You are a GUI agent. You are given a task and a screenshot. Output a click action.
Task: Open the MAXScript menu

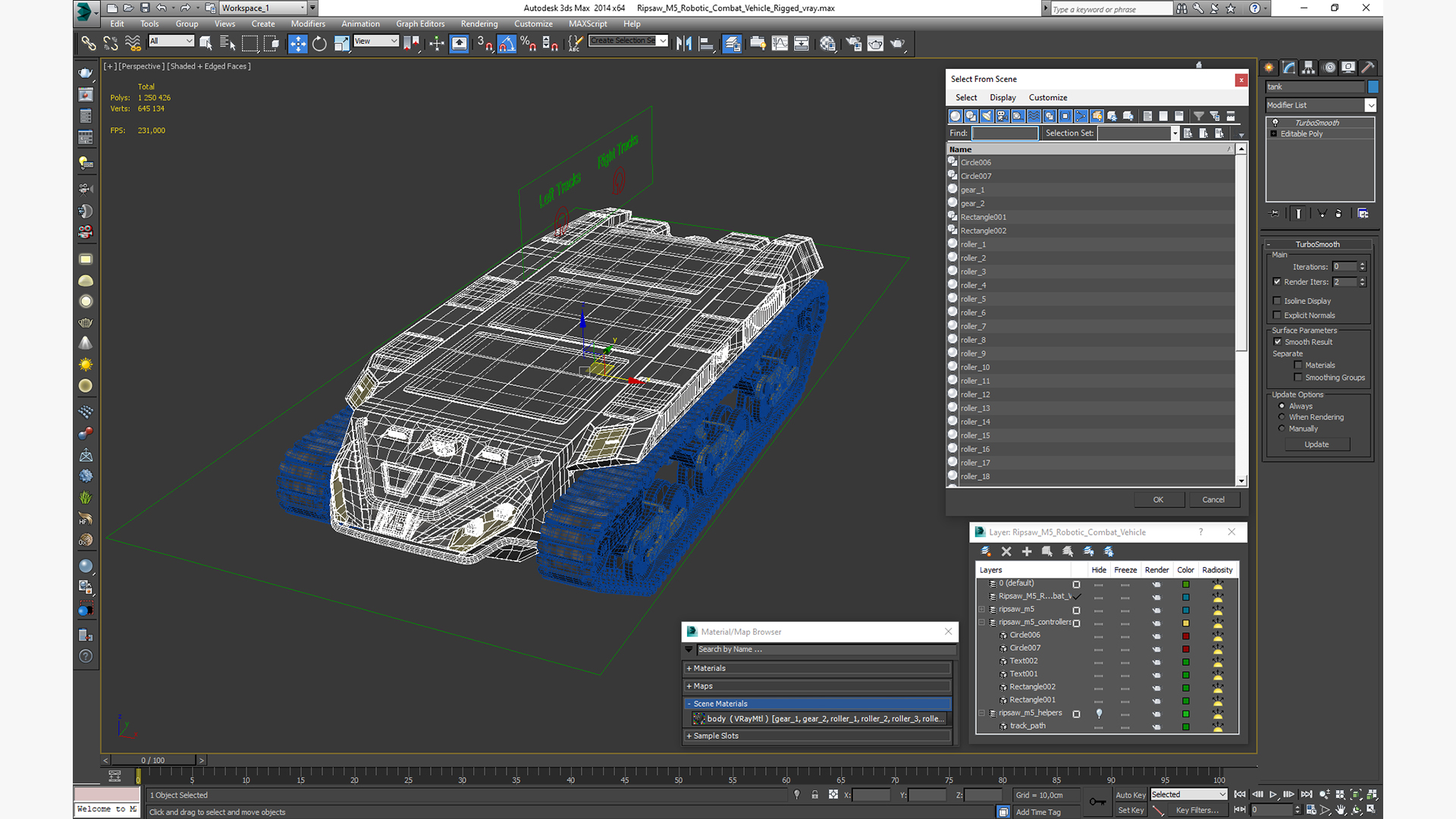tap(588, 24)
